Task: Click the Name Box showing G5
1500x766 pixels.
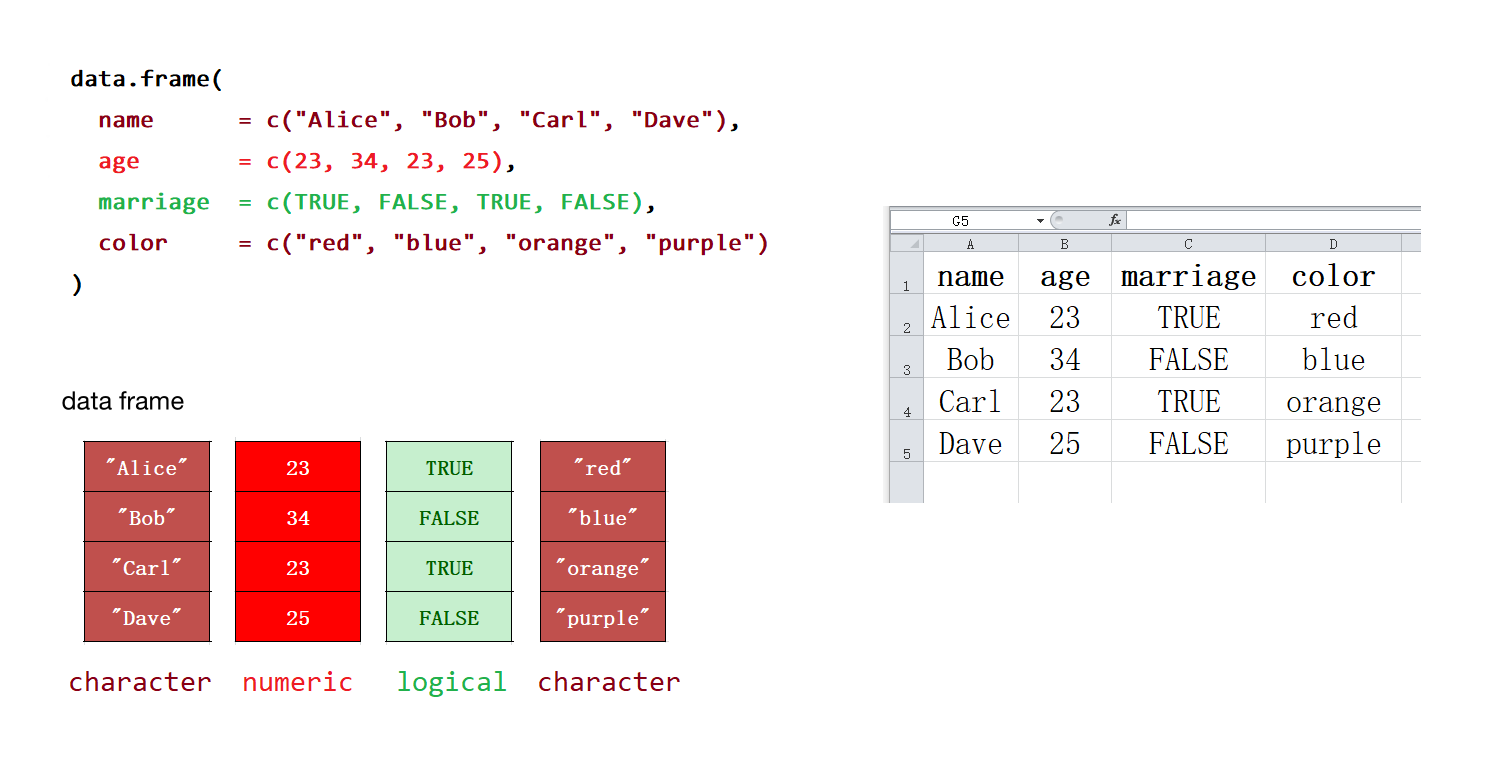Action: tap(962, 220)
